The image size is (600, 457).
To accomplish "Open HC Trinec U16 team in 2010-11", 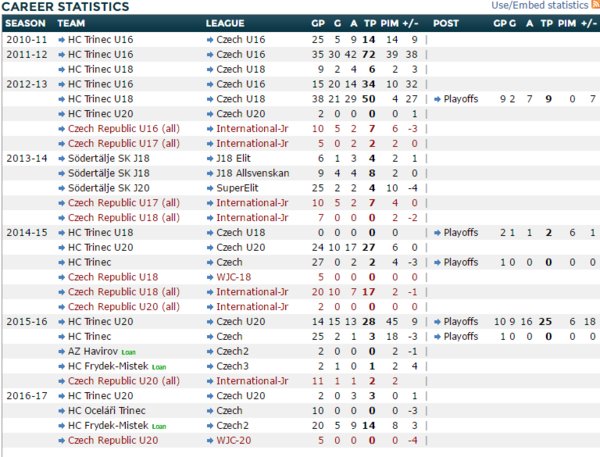I will 101,39.
